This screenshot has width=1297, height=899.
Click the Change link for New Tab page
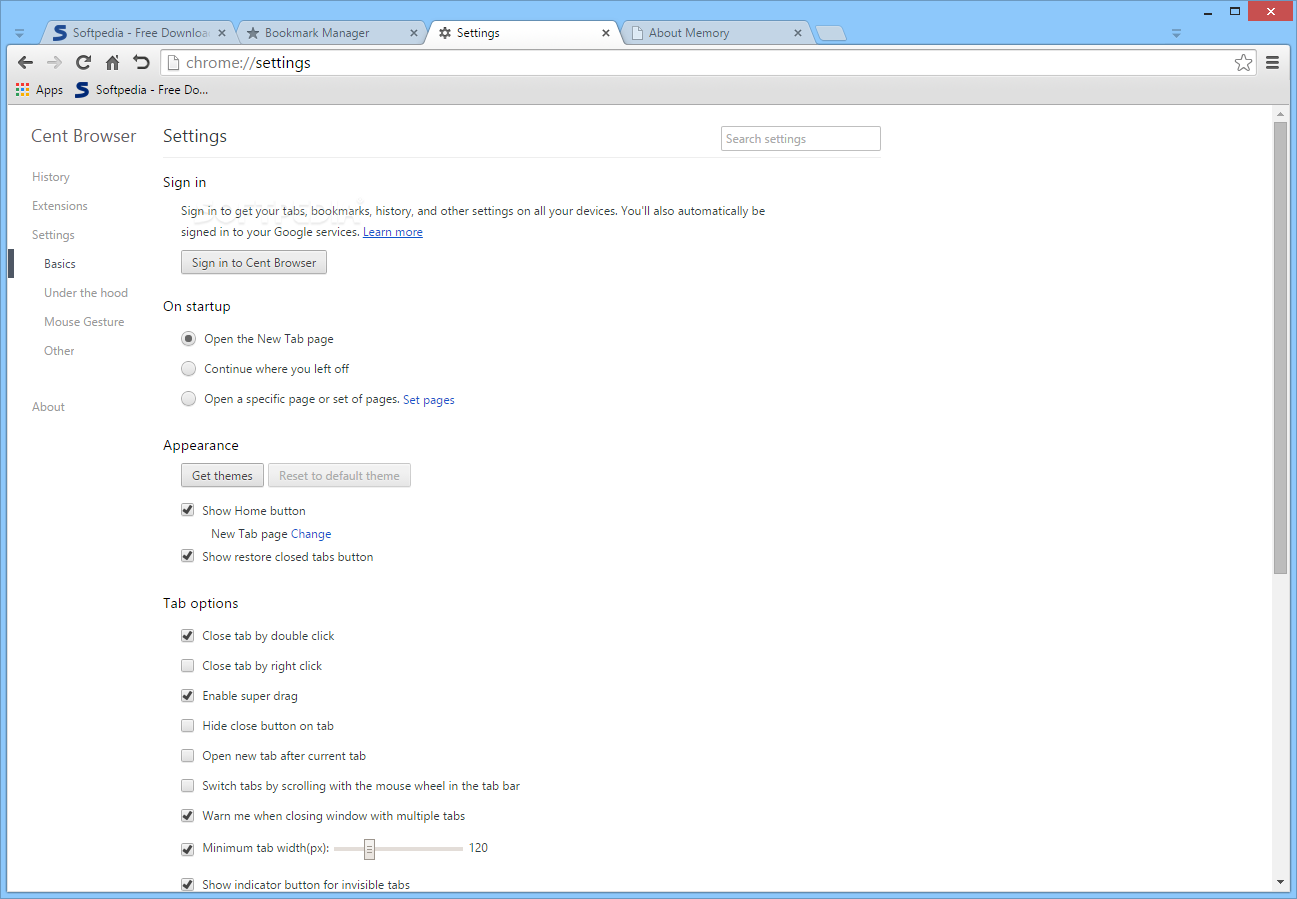[x=311, y=534]
